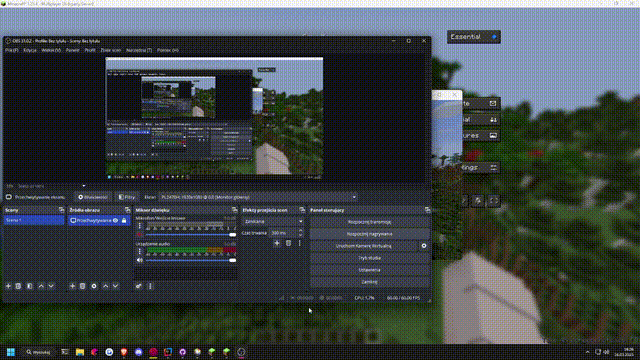Open the Narzędzia menu
This screenshot has width=640, height=360.
point(139,50)
